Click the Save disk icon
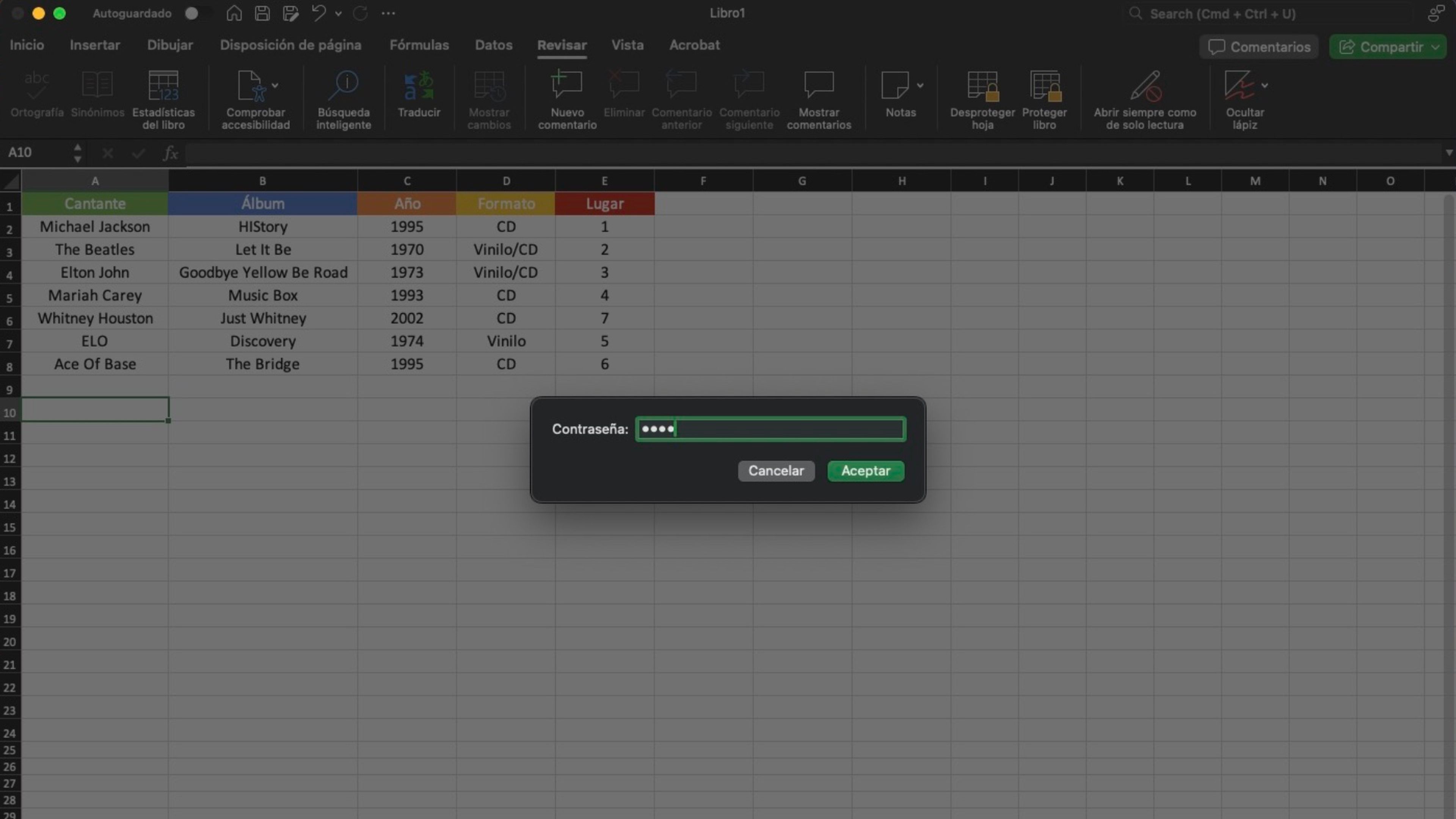The width and height of the screenshot is (1456, 819). [262, 13]
